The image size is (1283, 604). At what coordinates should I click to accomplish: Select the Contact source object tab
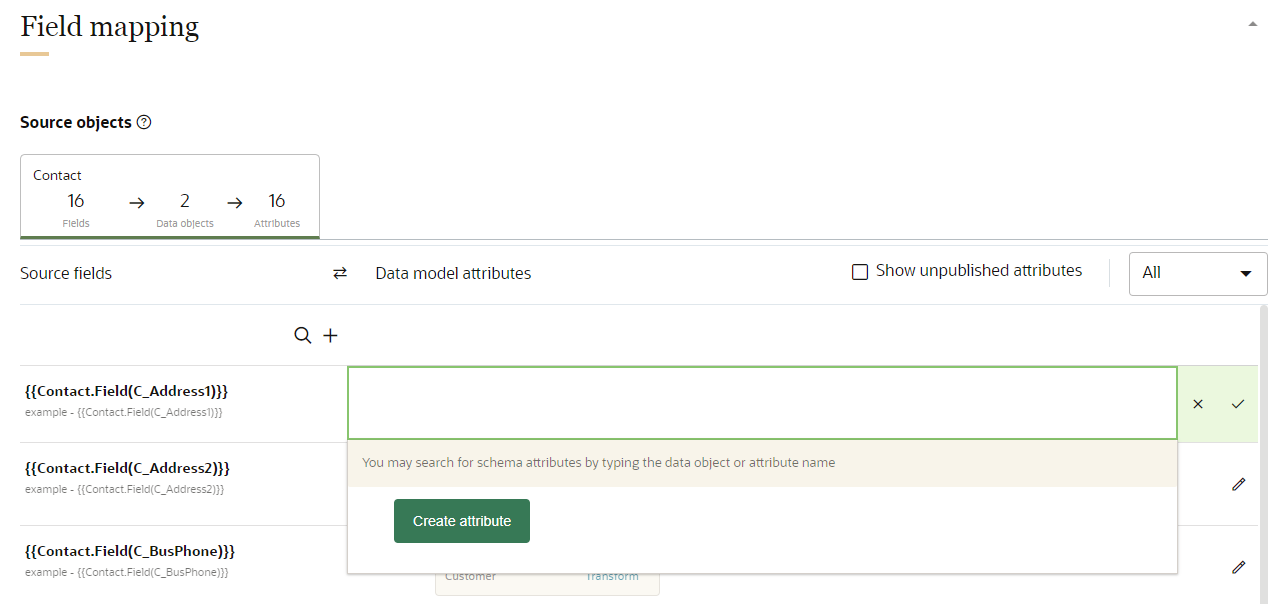[170, 196]
